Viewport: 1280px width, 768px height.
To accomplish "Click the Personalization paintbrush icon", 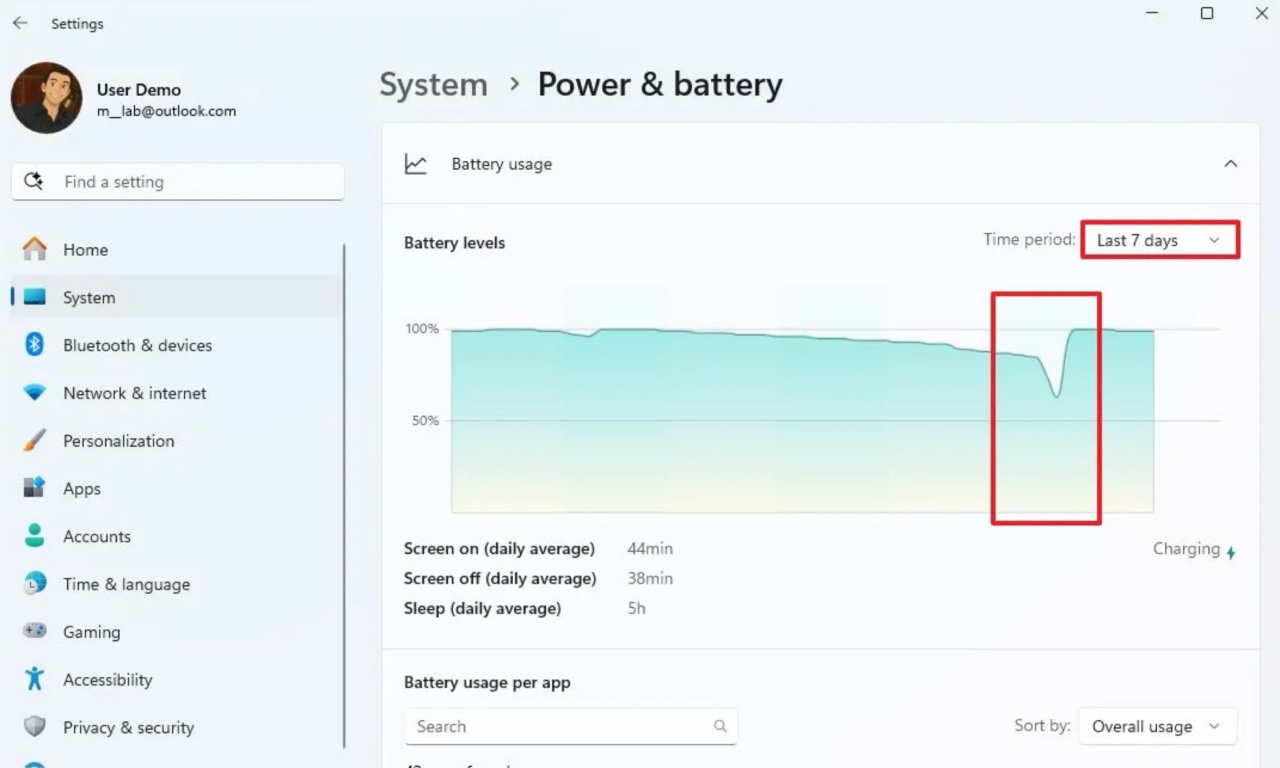I will 35,441.
